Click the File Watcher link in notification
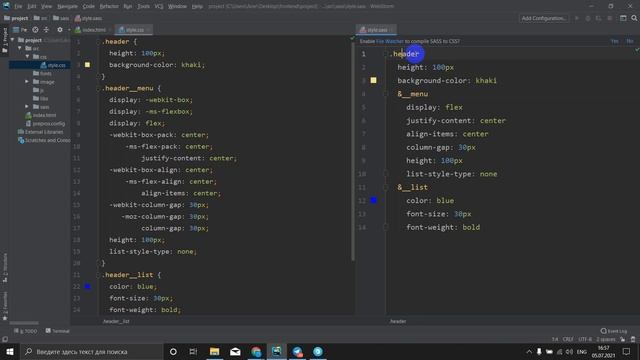640x360 pixels. [x=389, y=41]
